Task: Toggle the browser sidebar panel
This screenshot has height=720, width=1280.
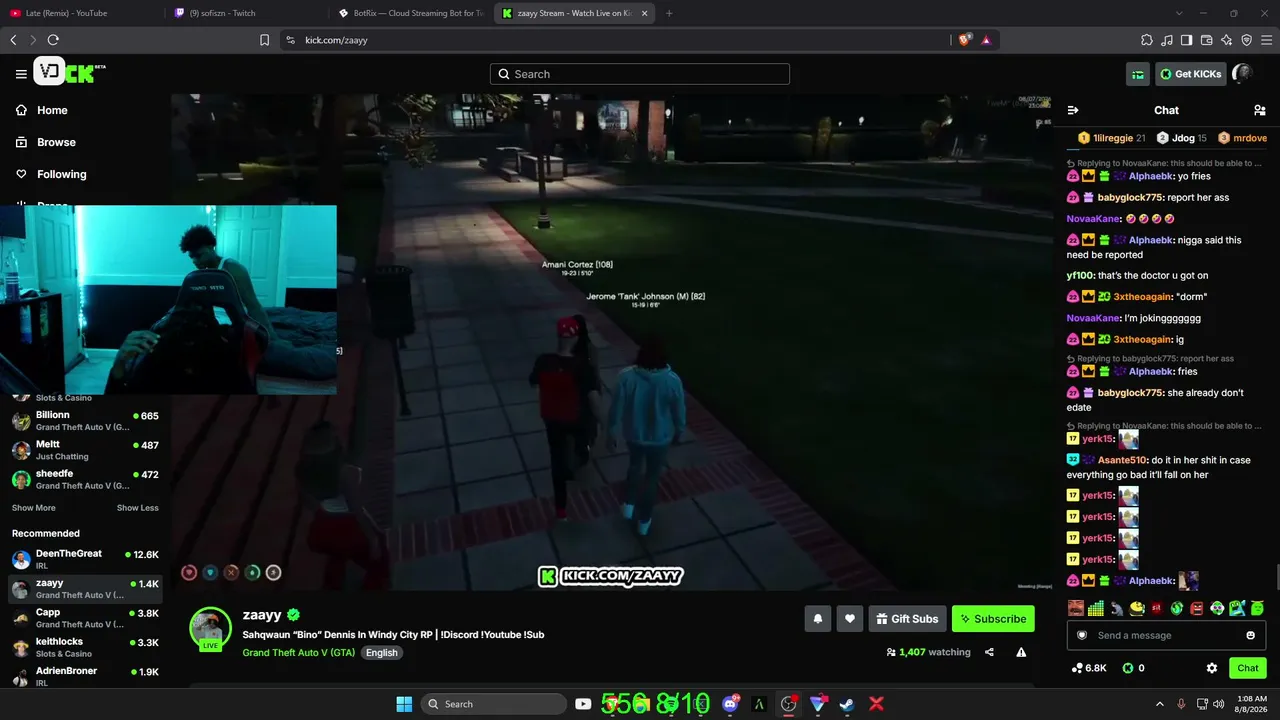Action: (x=1186, y=40)
